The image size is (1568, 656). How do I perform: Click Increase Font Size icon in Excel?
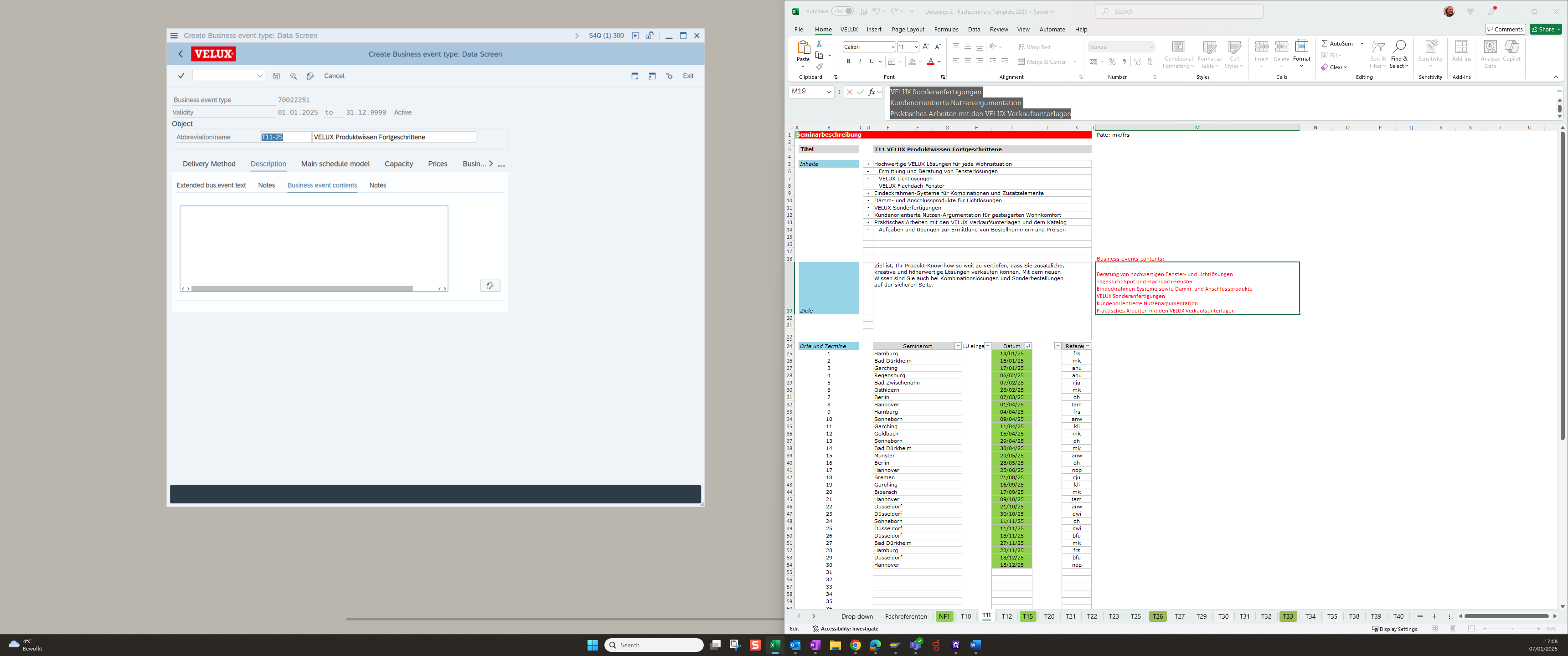(926, 47)
